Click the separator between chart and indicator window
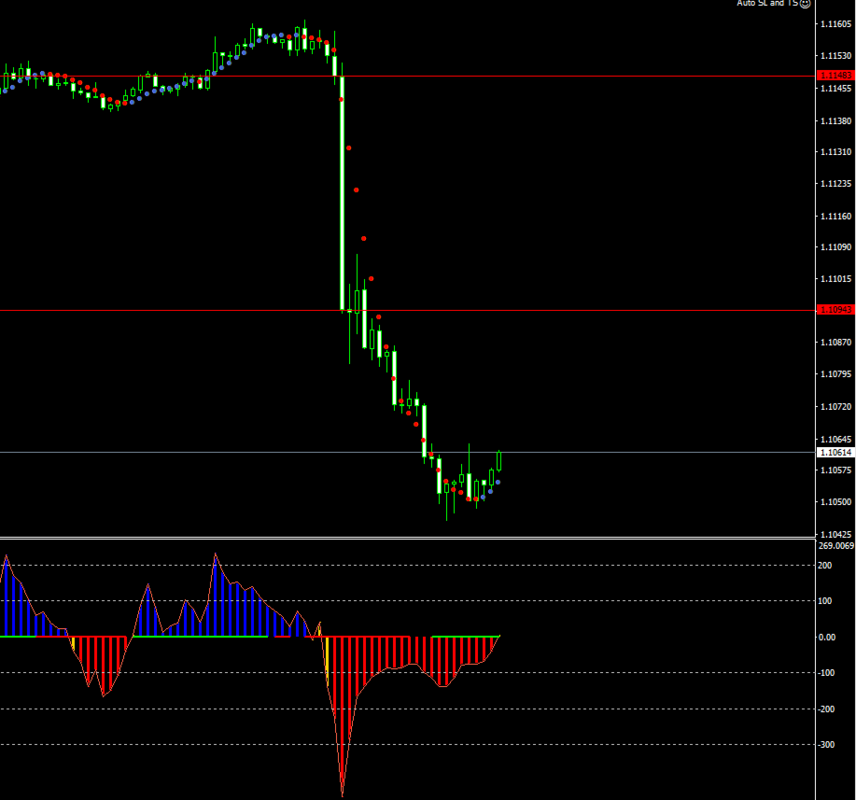Image resolution: width=856 pixels, height=800 pixels. pos(407,538)
